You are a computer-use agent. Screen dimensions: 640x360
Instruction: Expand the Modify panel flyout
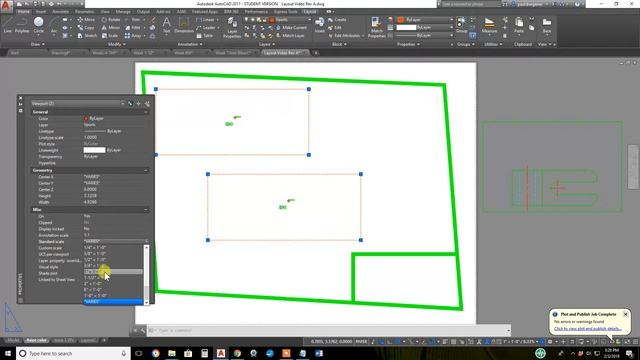click(116, 44)
